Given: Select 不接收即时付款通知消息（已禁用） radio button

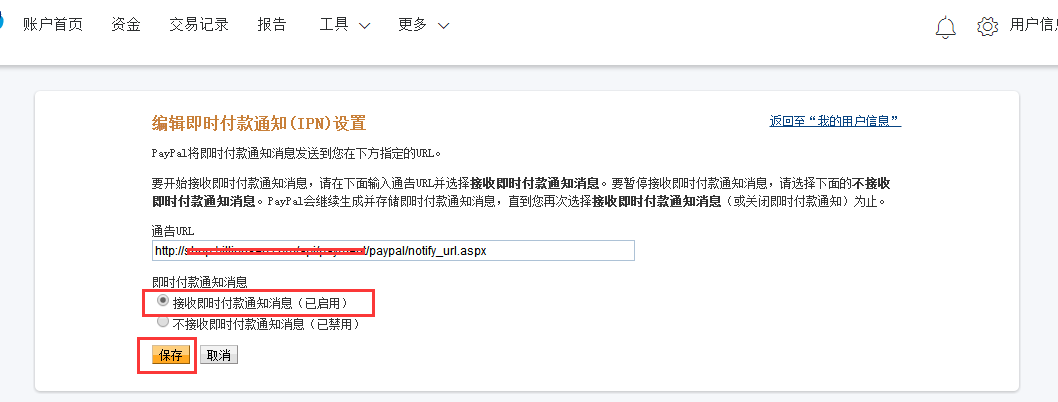Looking at the screenshot, I should click(x=163, y=323).
